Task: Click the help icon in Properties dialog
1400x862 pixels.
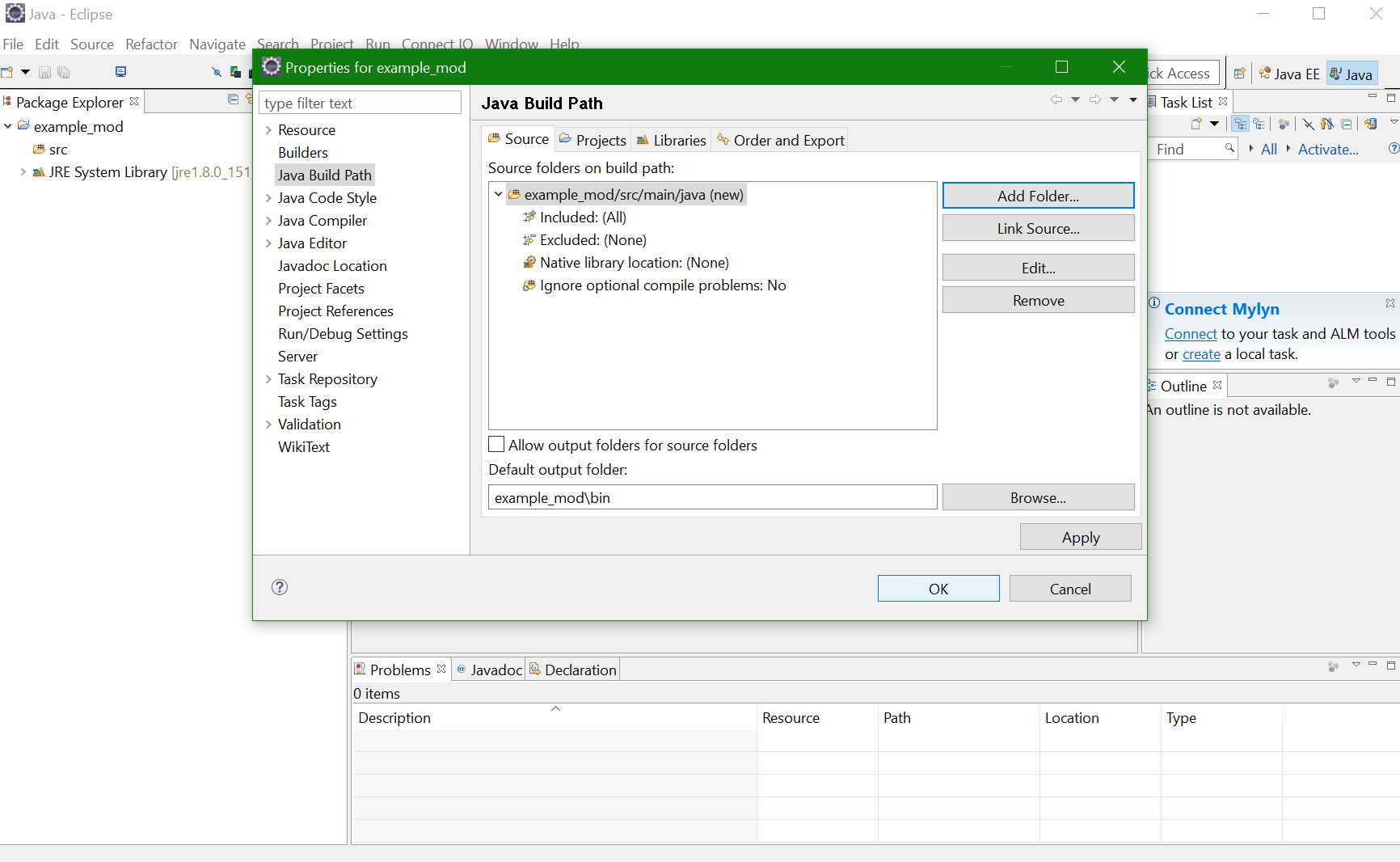Action: point(280,587)
